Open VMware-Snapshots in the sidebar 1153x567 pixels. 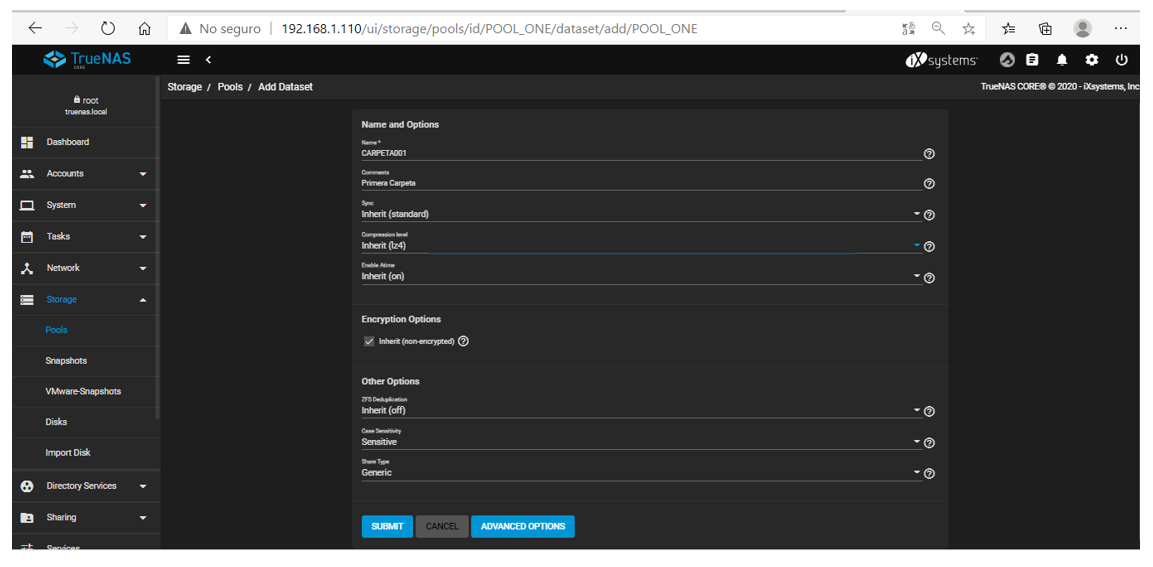click(83, 392)
